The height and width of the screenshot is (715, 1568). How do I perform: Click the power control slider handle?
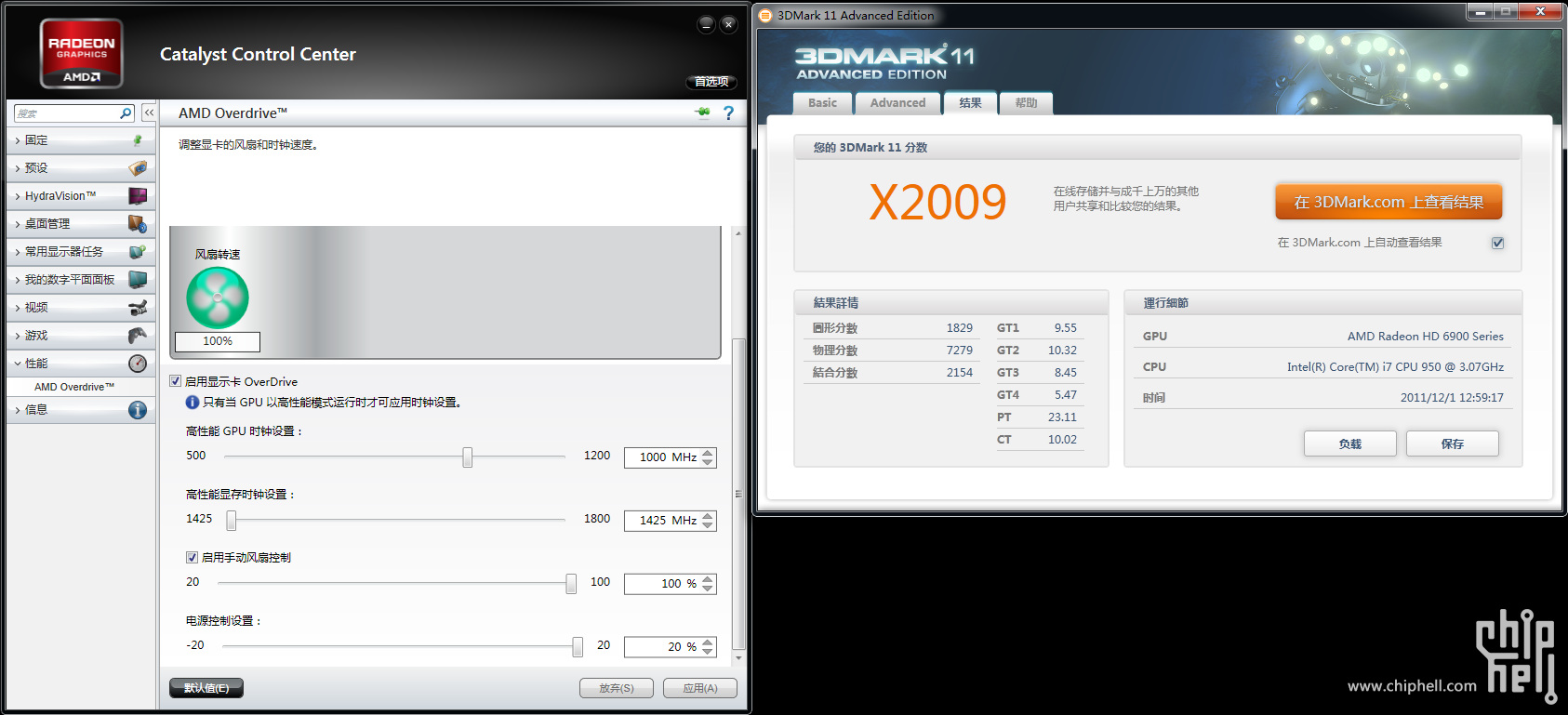pos(578,646)
